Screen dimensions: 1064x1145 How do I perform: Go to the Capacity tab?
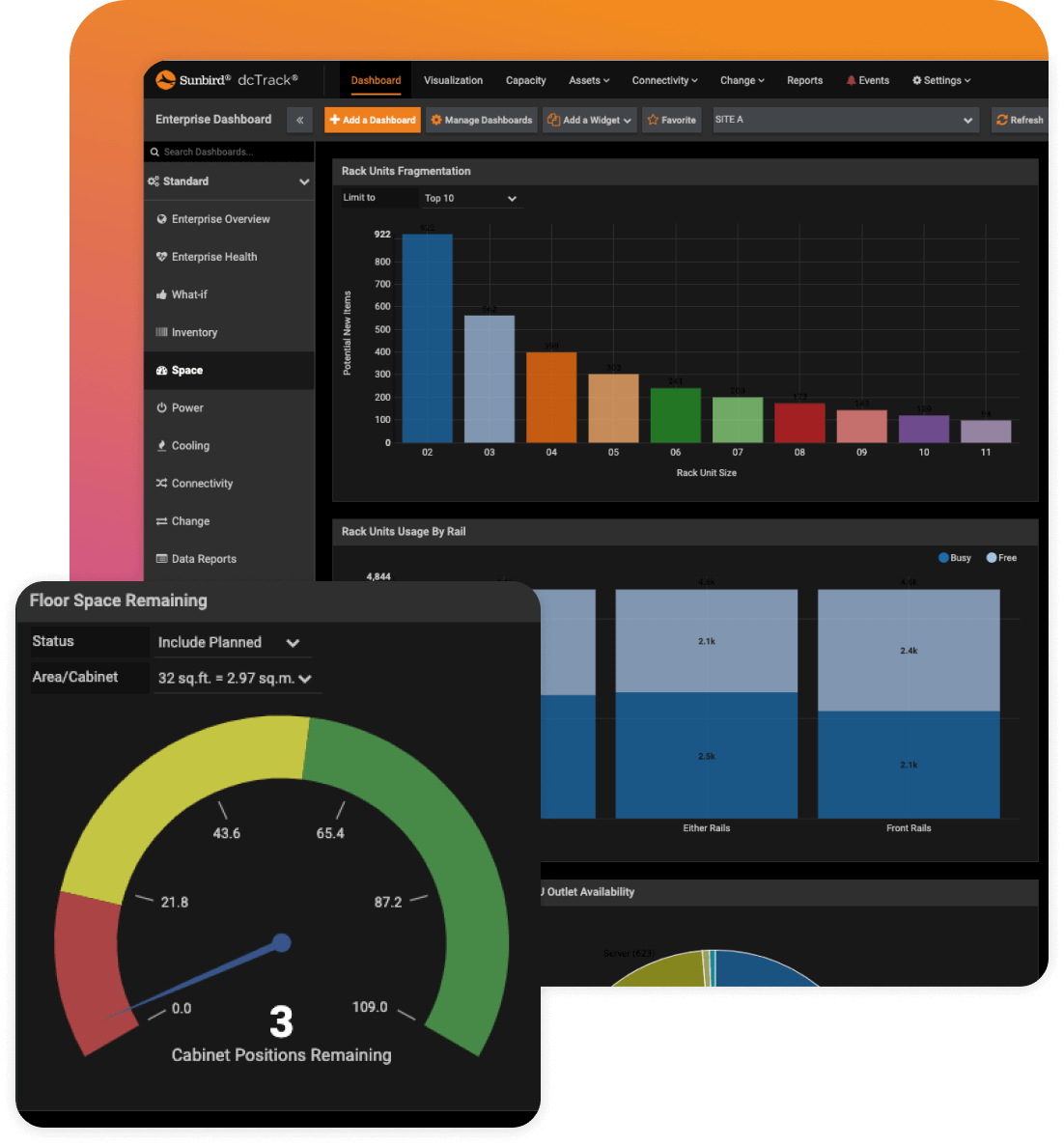coord(526,80)
